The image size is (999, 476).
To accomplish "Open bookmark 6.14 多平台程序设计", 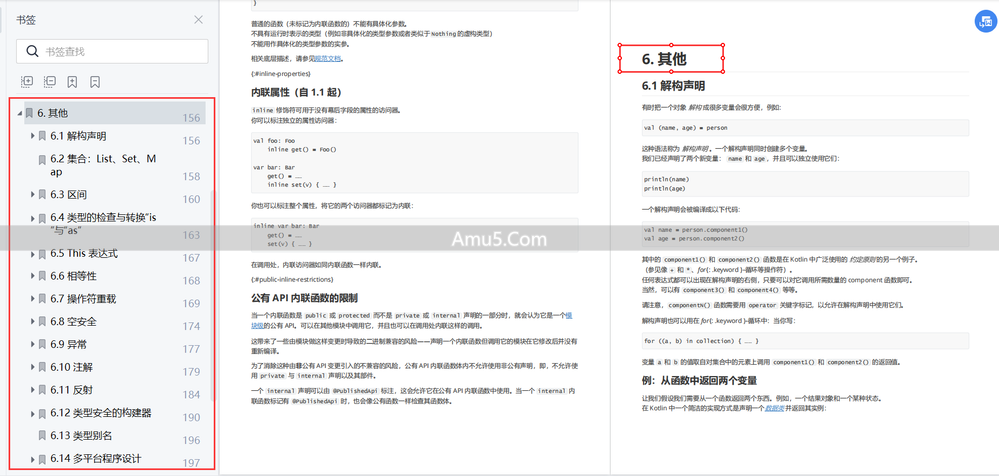I will point(96,459).
